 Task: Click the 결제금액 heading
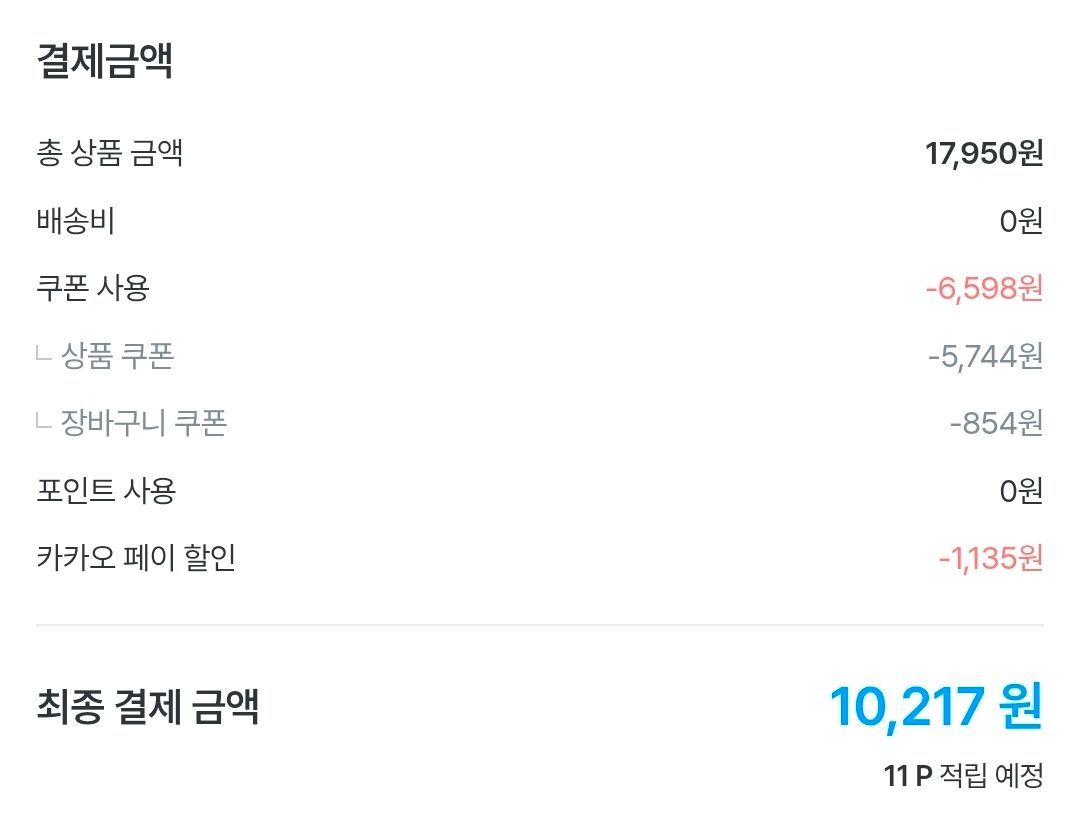(x=104, y=61)
